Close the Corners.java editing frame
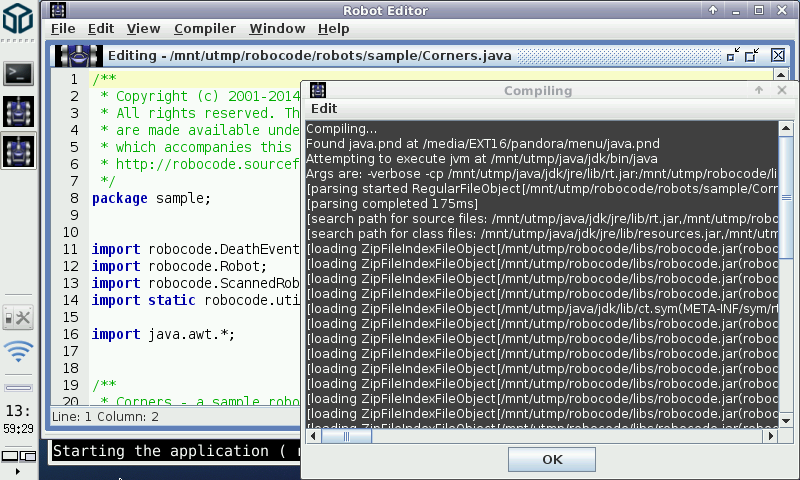800x480 pixels. [x=778, y=55]
